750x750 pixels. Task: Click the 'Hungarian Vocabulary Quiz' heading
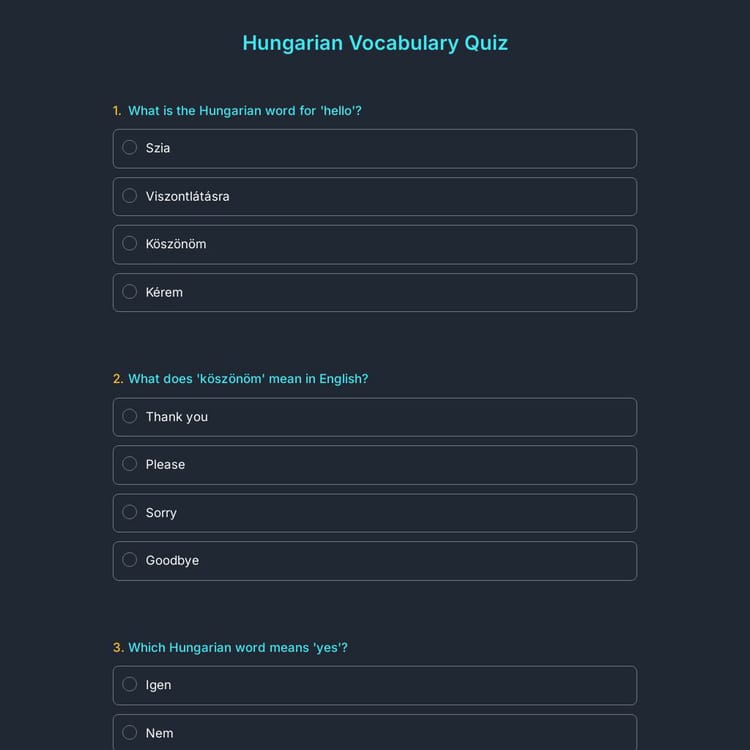375,43
